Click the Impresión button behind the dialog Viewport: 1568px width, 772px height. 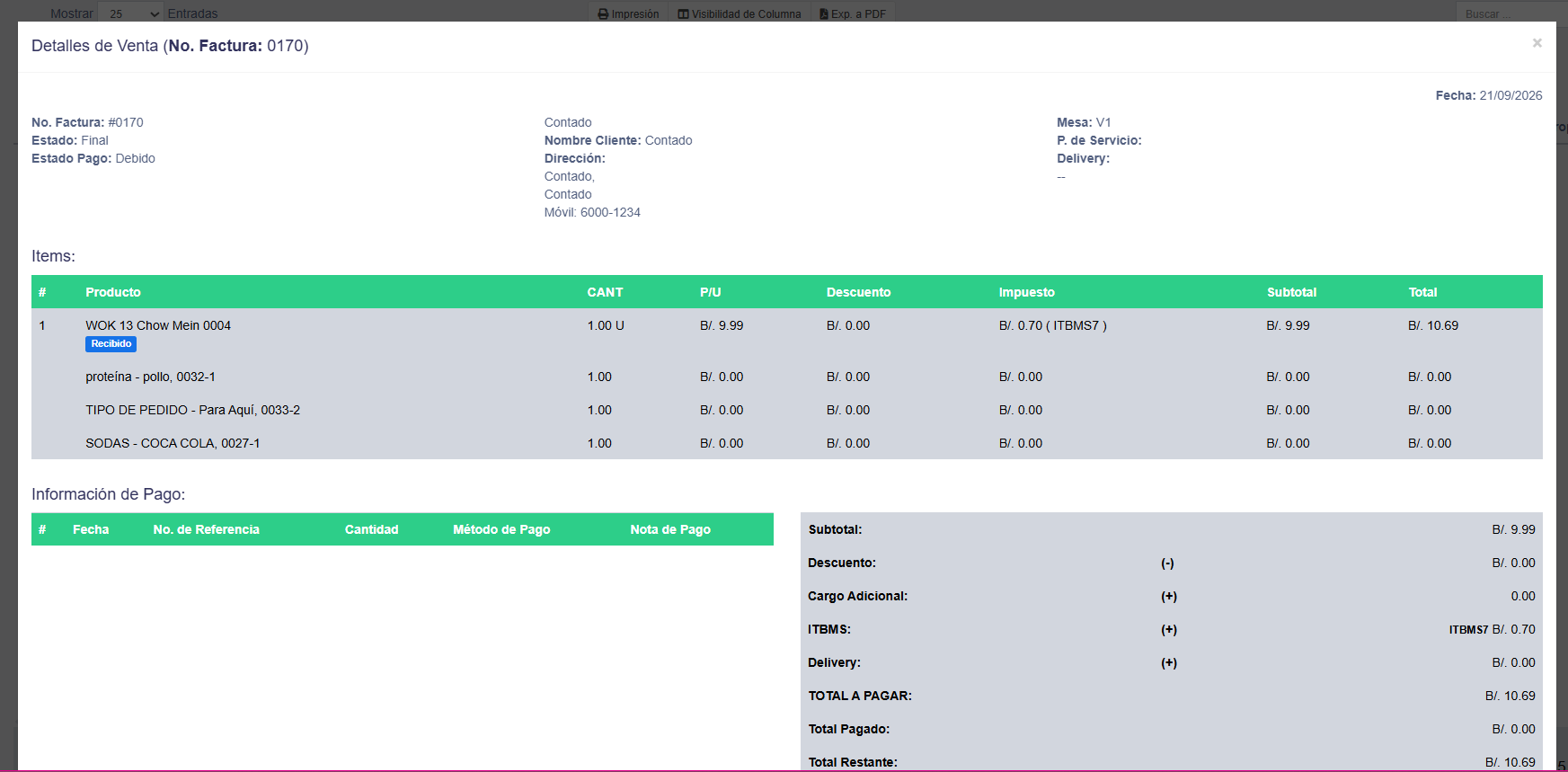(628, 13)
